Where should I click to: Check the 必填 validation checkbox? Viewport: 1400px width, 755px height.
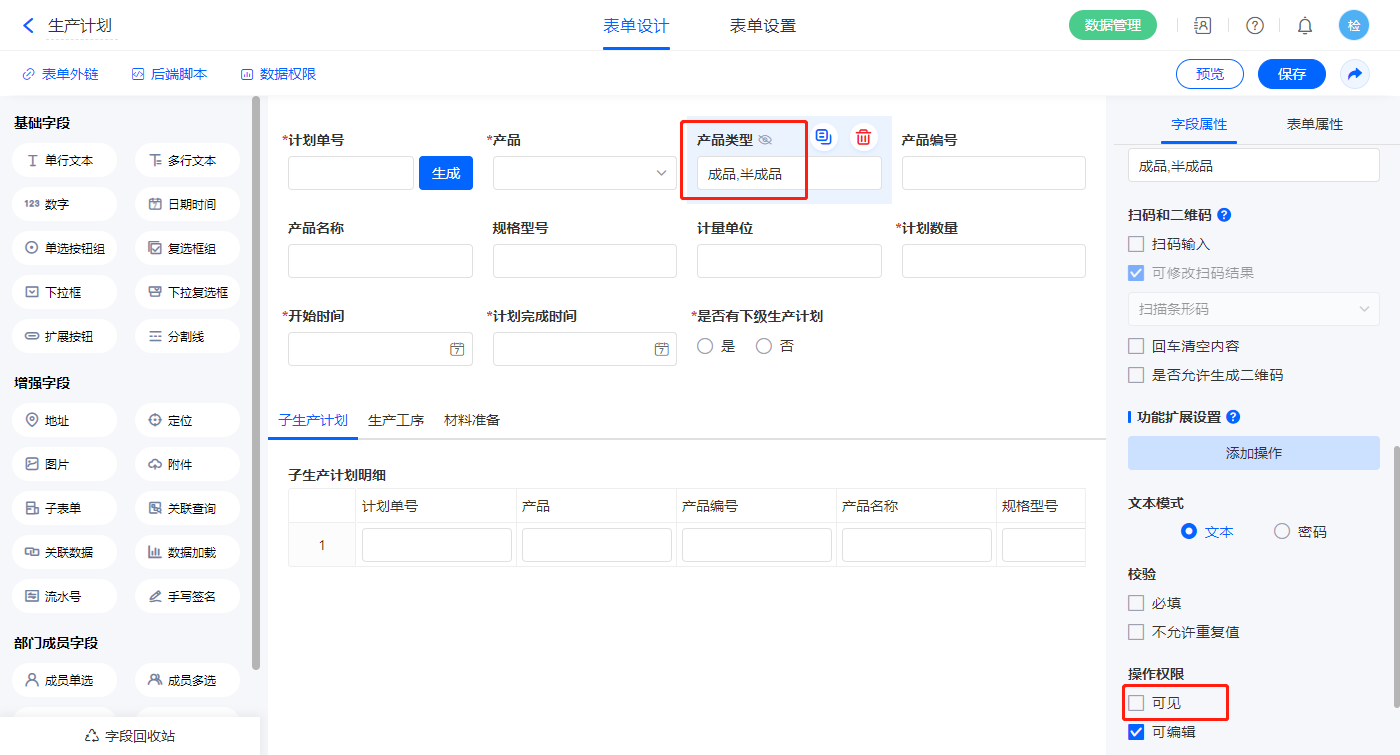click(x=1136, y=603)
